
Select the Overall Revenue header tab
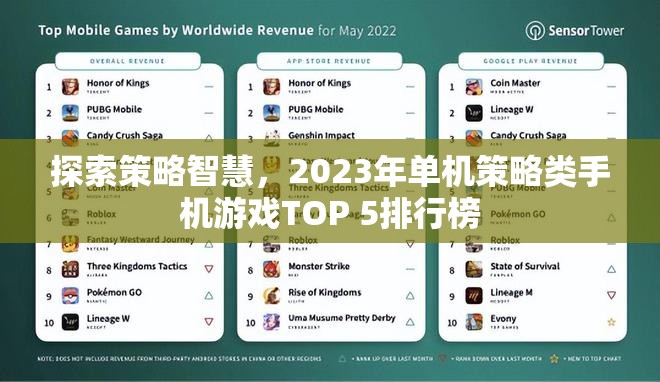click(128, 61)
